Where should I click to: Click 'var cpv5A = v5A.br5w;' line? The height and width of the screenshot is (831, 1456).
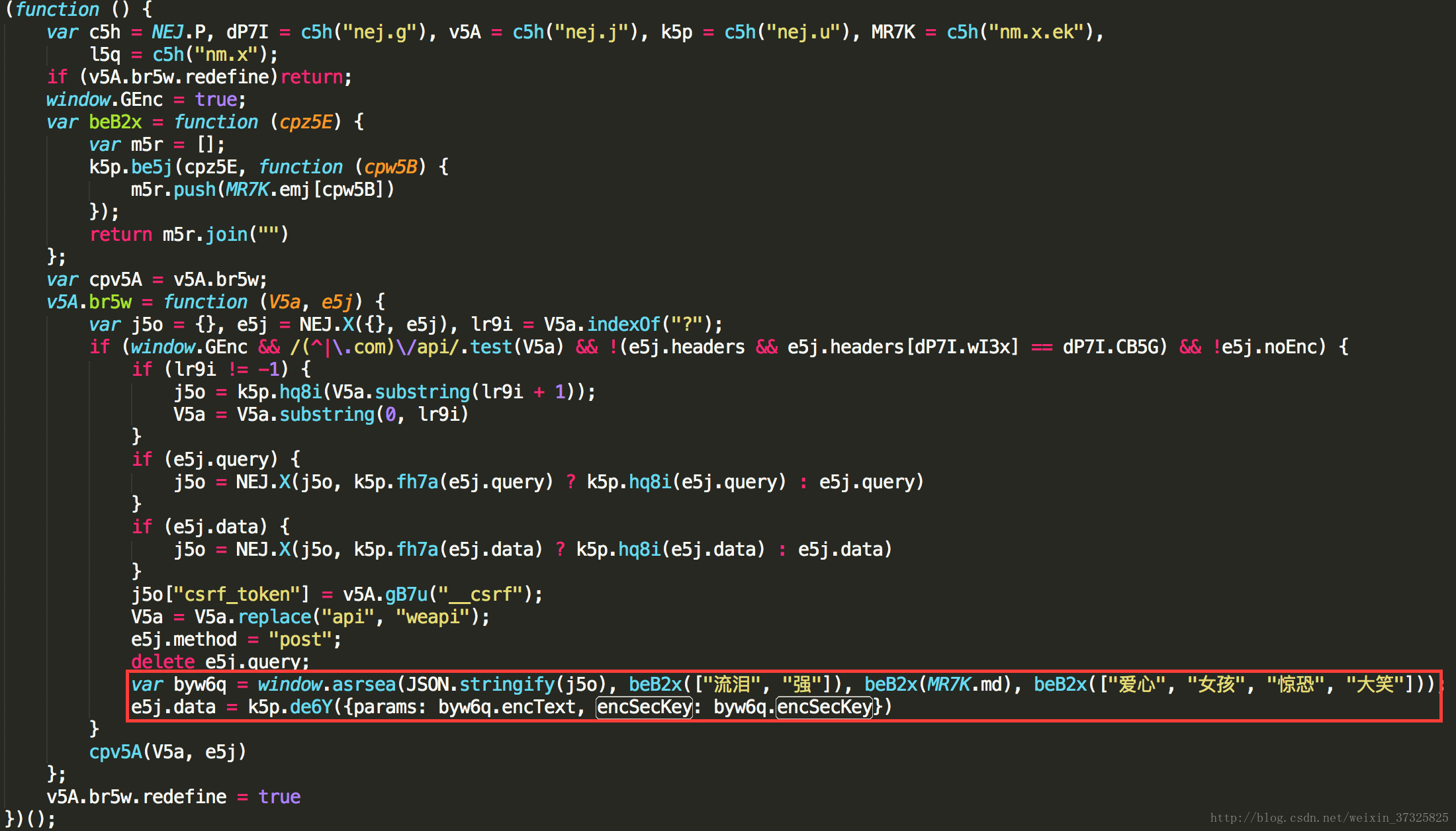(157, 280)
